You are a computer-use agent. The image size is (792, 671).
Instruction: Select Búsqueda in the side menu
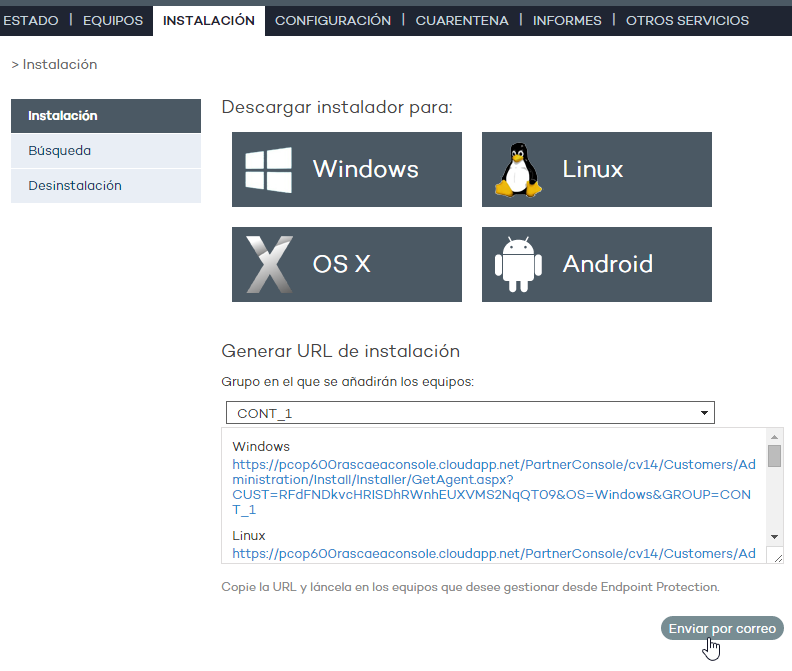(106, 151)
